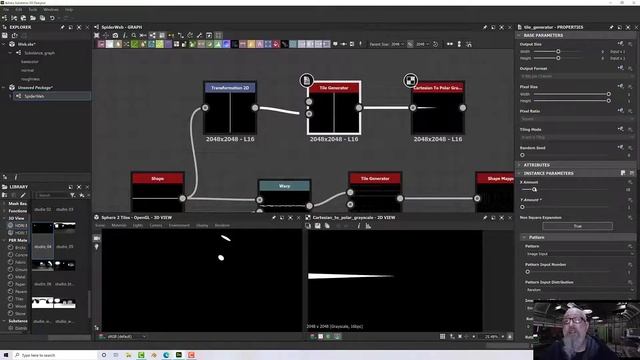This screenshot has width=640, height=360.
Task: Toggle the Output Format inheritance icon
Action: [x=620, y=68]
